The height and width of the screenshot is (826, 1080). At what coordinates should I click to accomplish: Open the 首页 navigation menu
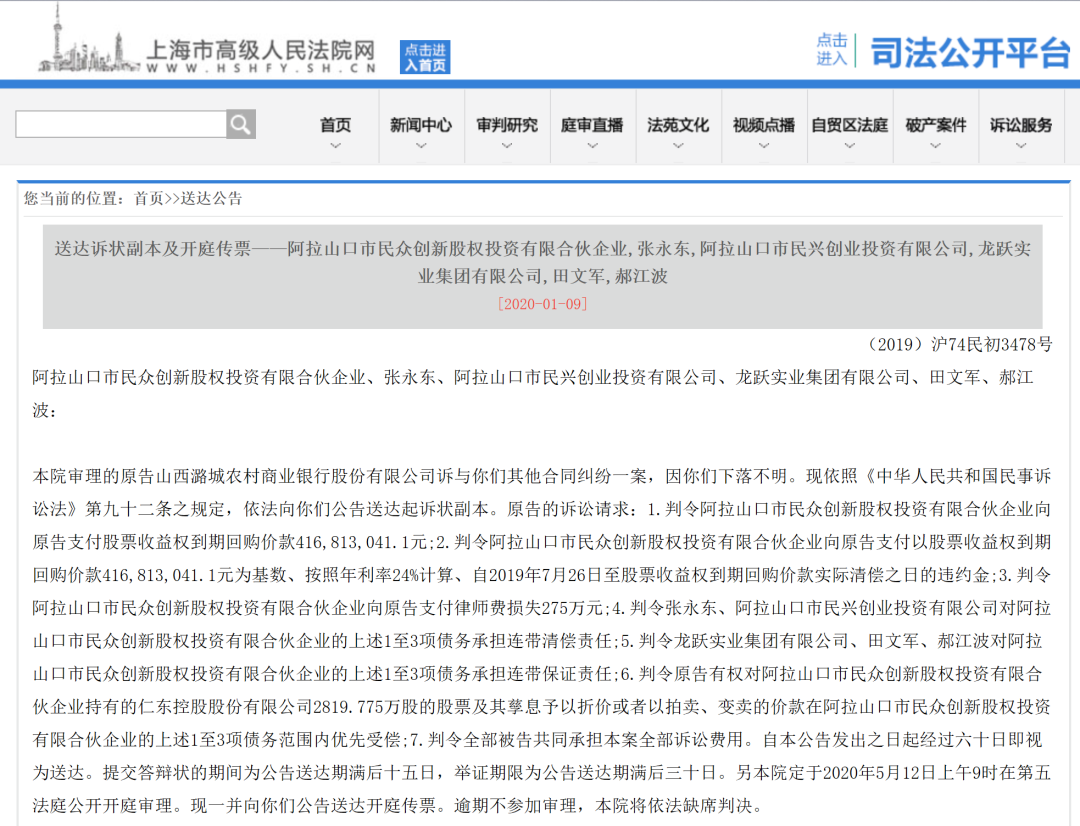pos(335,125)
